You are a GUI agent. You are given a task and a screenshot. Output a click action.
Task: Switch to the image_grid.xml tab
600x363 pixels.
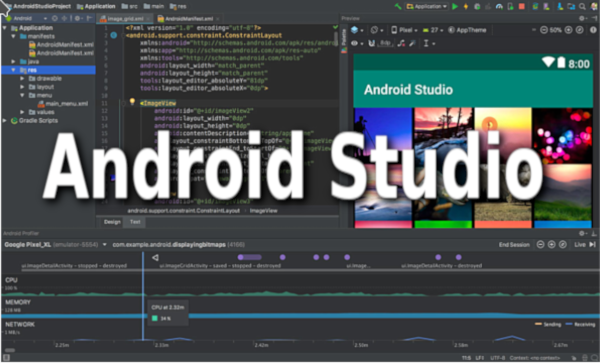[125, 18]
